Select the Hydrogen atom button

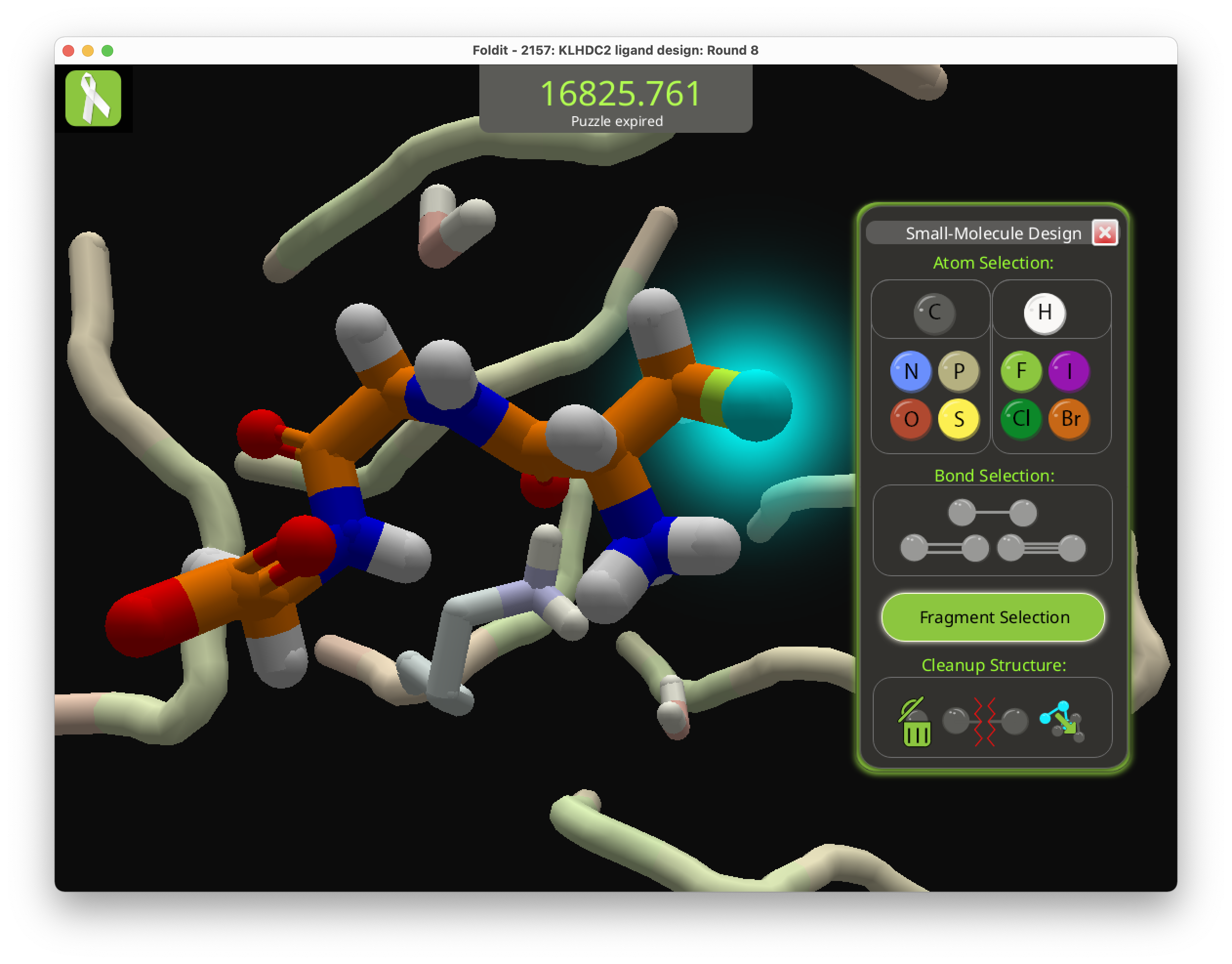click(x=1044, y=313)
